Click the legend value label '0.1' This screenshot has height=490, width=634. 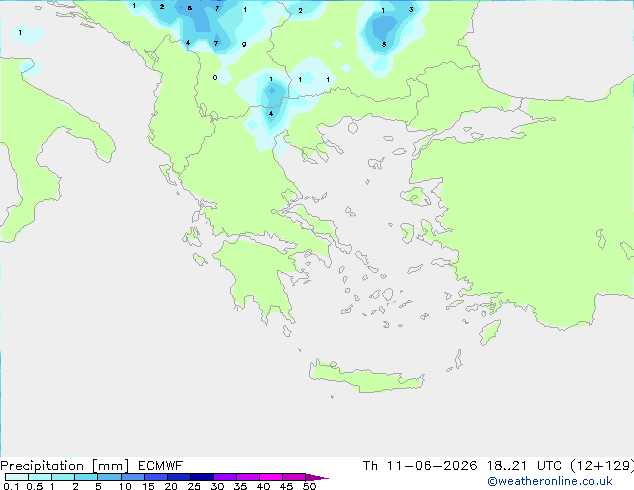(x=11, y=486)
